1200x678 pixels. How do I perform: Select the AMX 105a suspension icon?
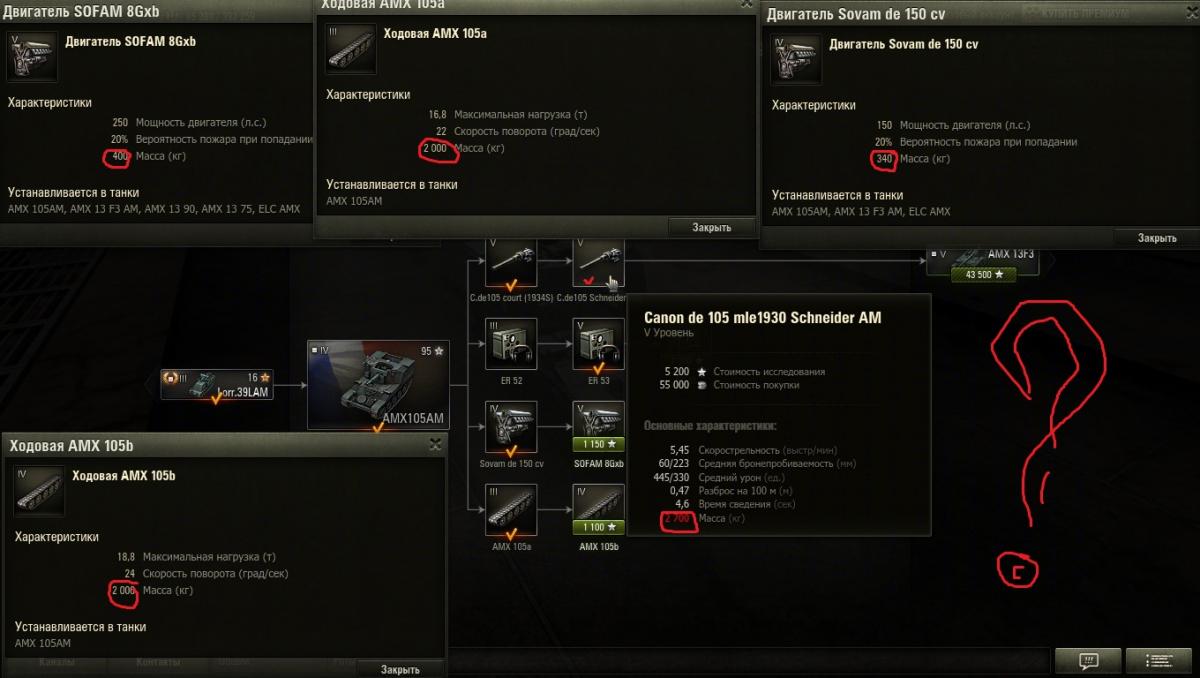tap(511, 510)
